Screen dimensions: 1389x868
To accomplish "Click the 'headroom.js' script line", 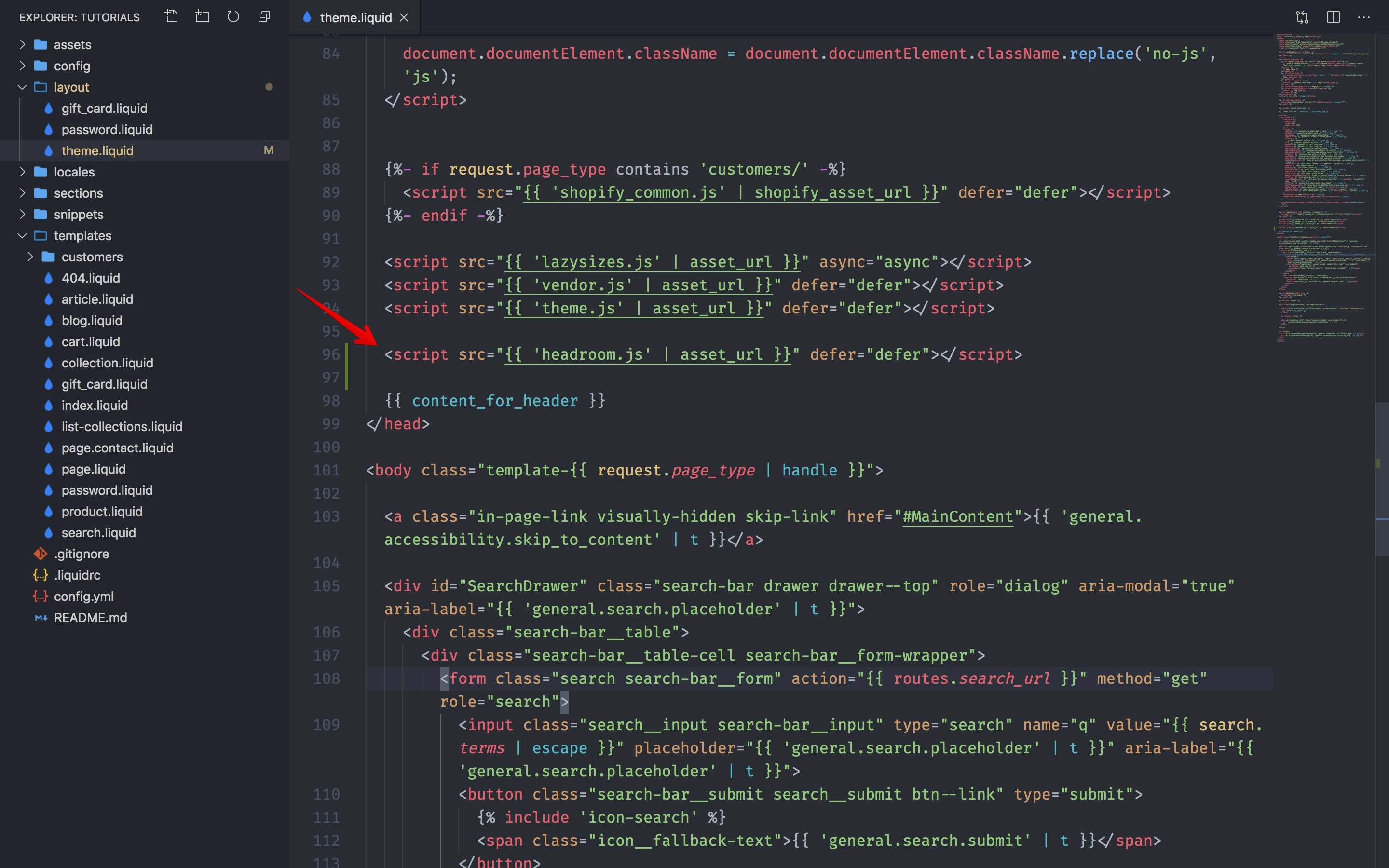I will click(x=703, y=355).
